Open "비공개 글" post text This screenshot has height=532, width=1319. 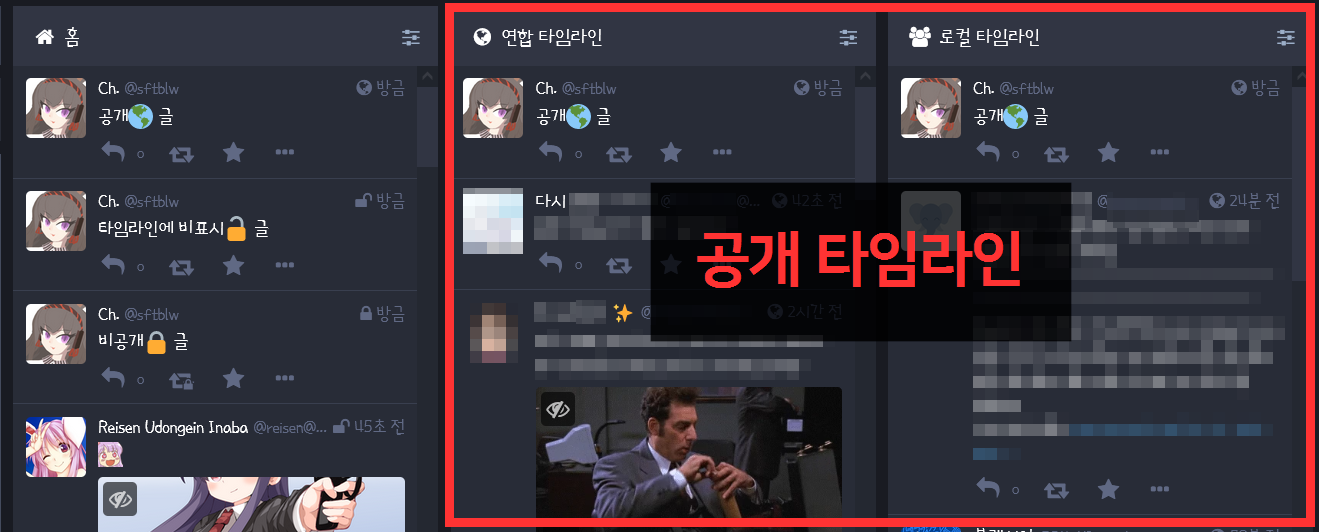click(144, 343)
